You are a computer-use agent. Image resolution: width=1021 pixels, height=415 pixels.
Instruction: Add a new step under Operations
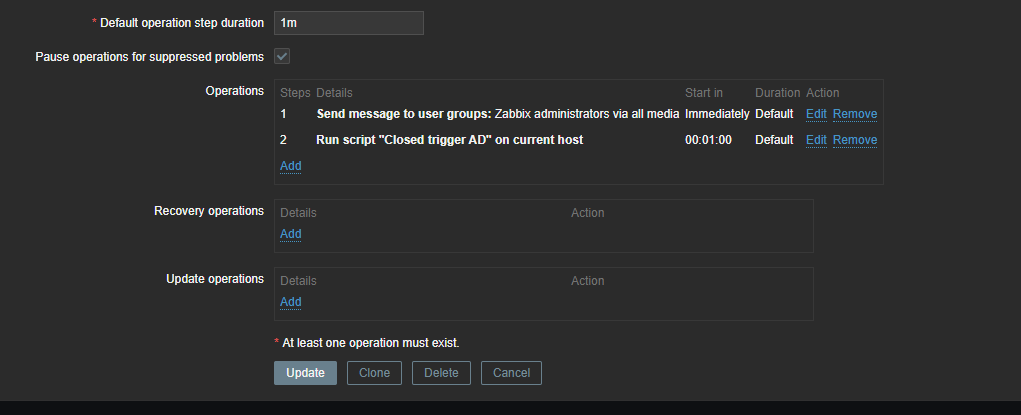[290, 166]
